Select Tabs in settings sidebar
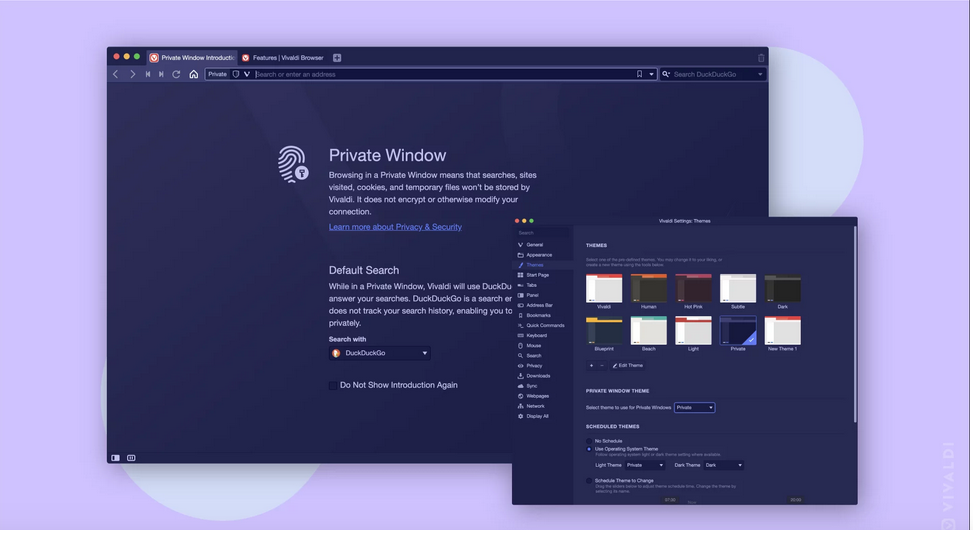Image resolution: width=973 pixels, height=533 pixels. tap(540, 285)
